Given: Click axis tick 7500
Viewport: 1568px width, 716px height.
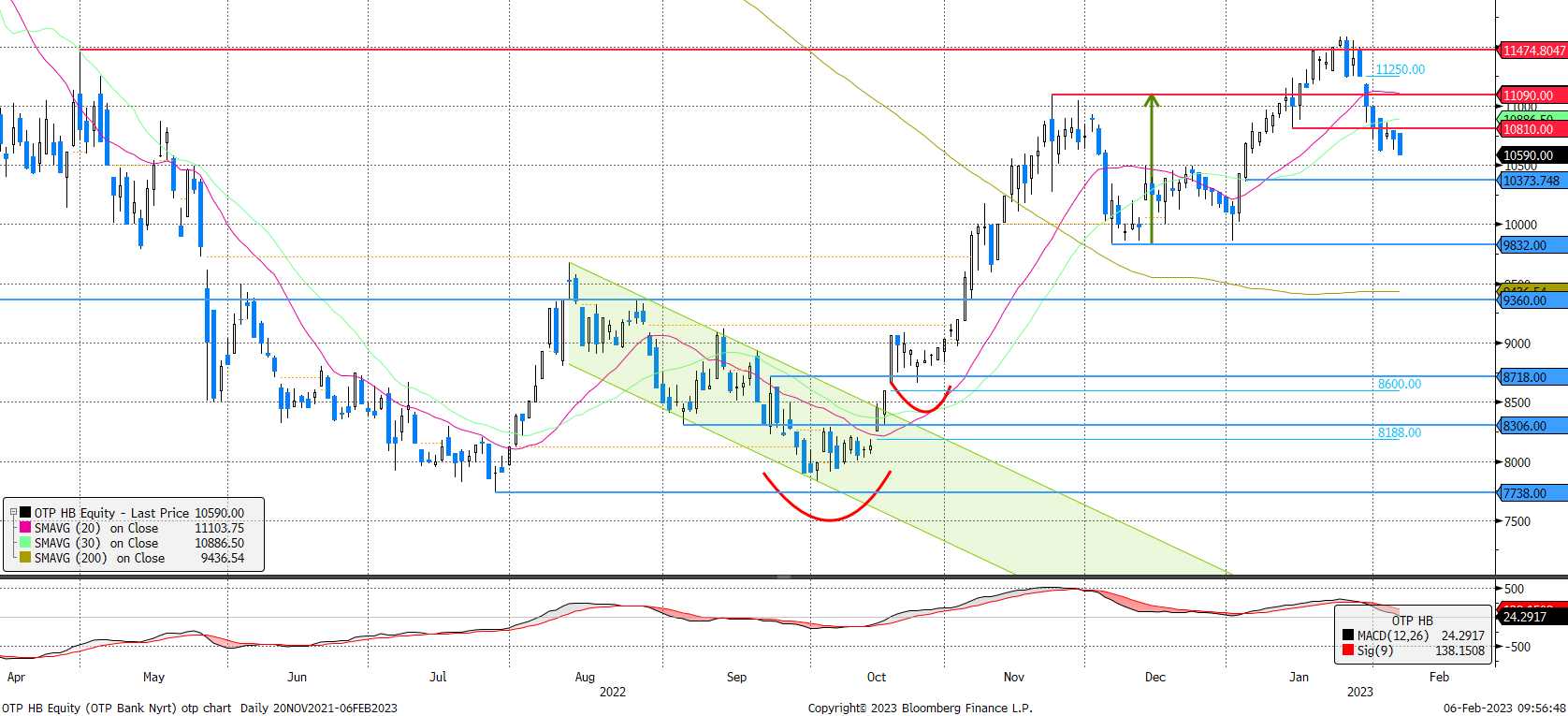Looking at the screenshot, I should 1517,521.
